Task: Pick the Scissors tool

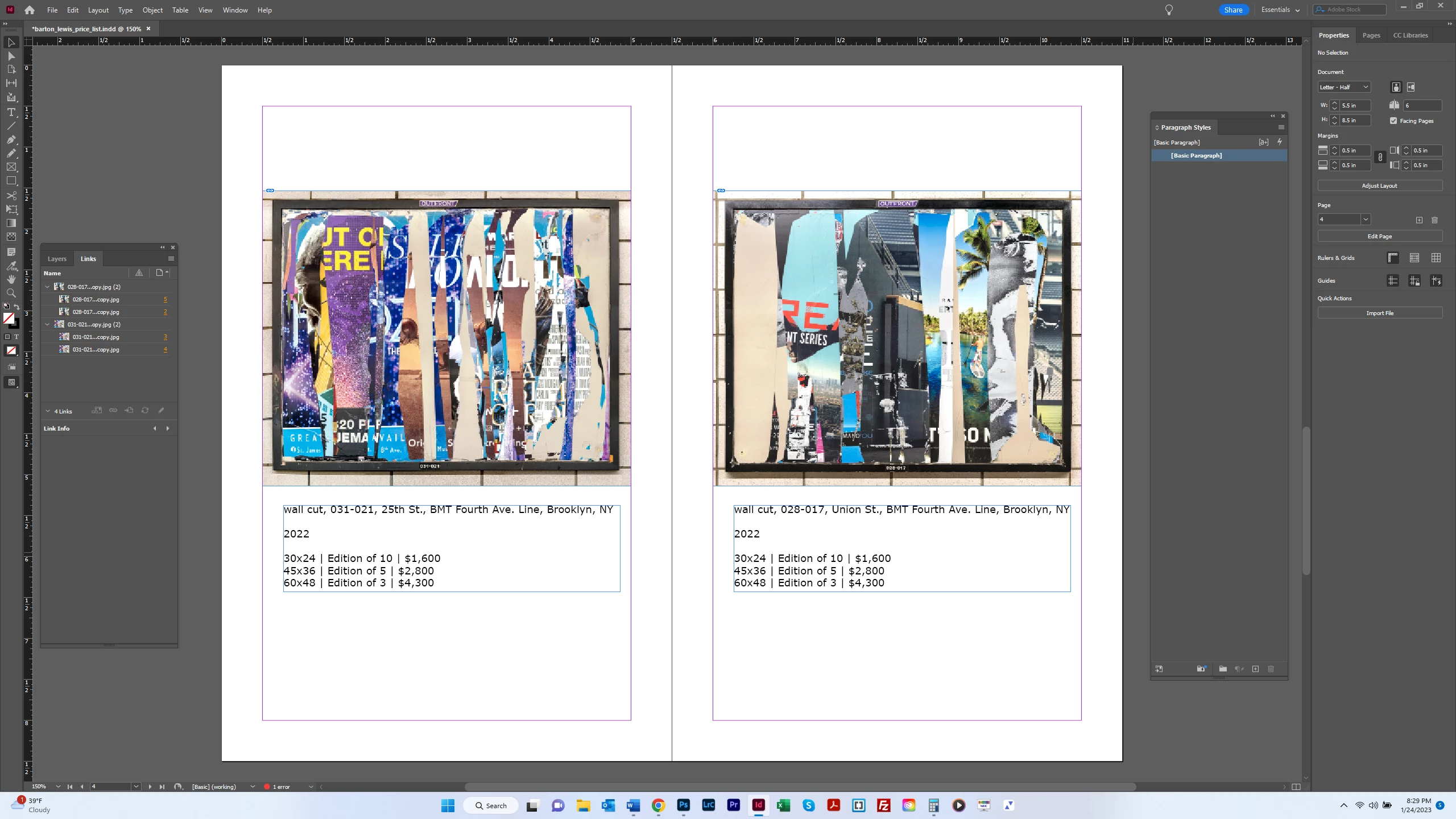Action: 11,195
